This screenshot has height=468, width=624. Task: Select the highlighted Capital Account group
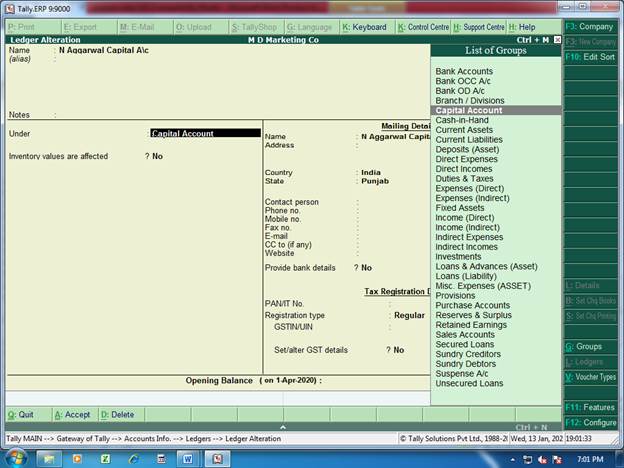click(496, 110)
